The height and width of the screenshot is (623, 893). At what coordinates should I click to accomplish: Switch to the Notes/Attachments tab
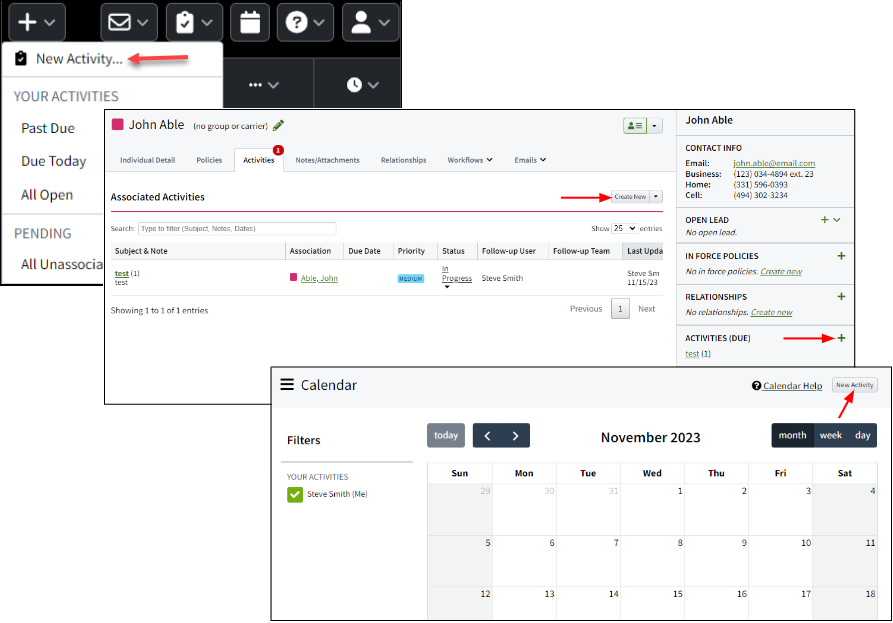(x=327, y=160)
